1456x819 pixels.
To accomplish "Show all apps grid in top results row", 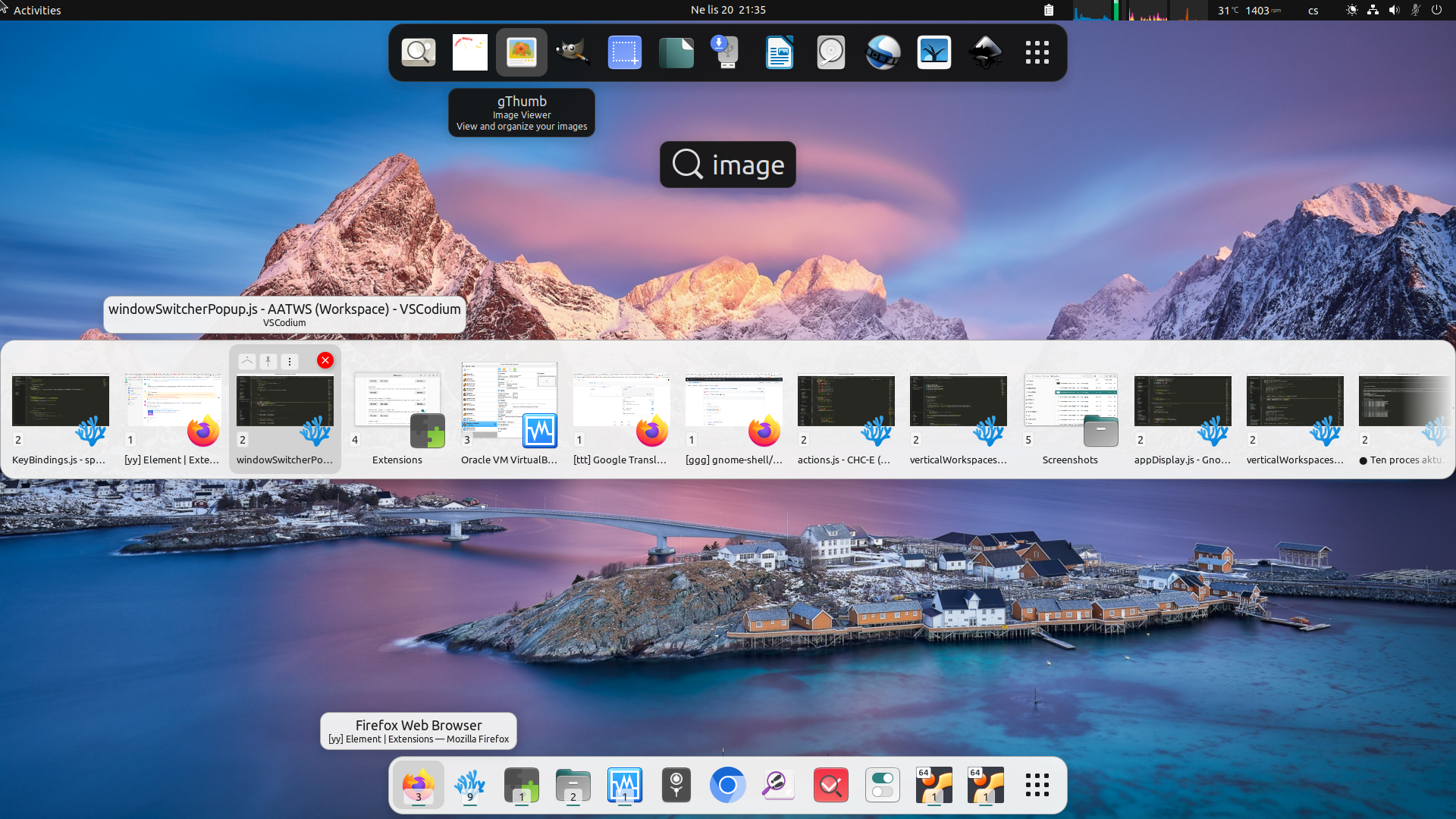I will pos(1037,52).
